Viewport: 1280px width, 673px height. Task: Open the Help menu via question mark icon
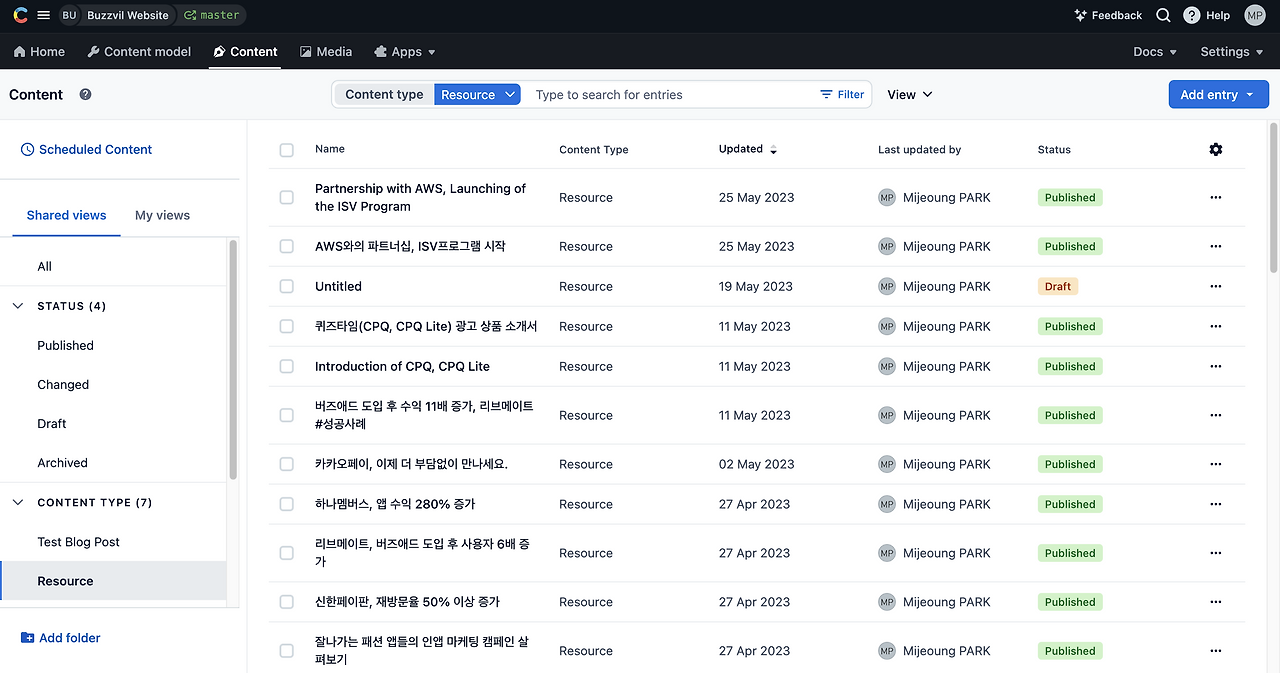[x=1191, y=15]
